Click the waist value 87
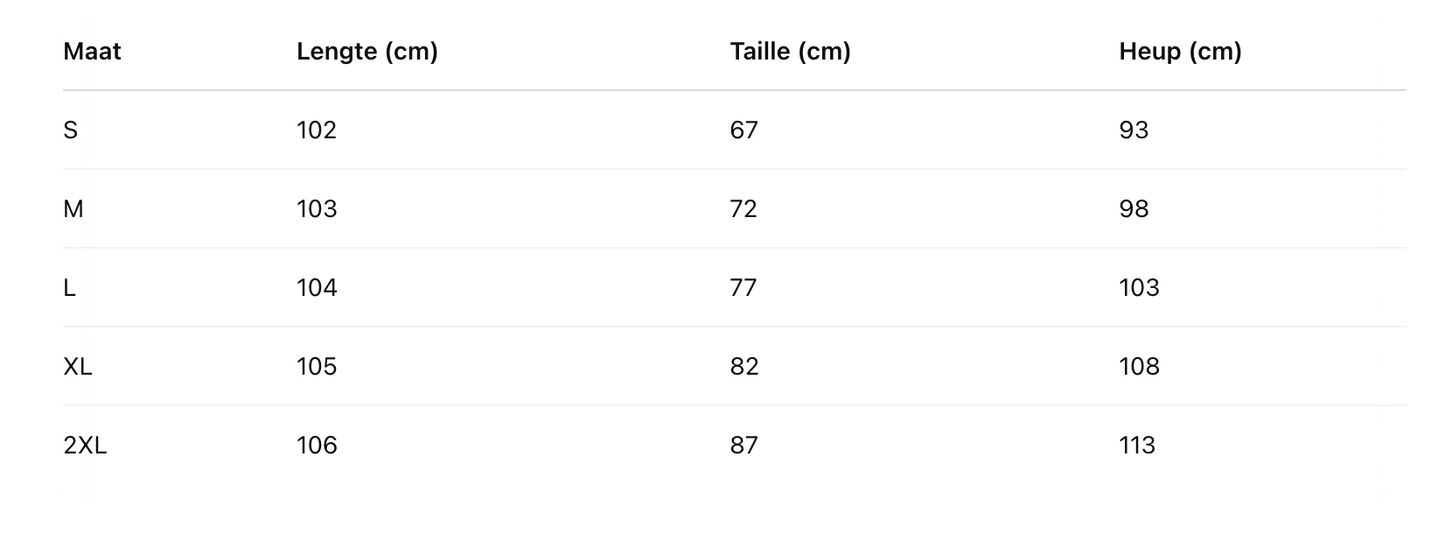The image size is (1445, 548). coord(744,445)
